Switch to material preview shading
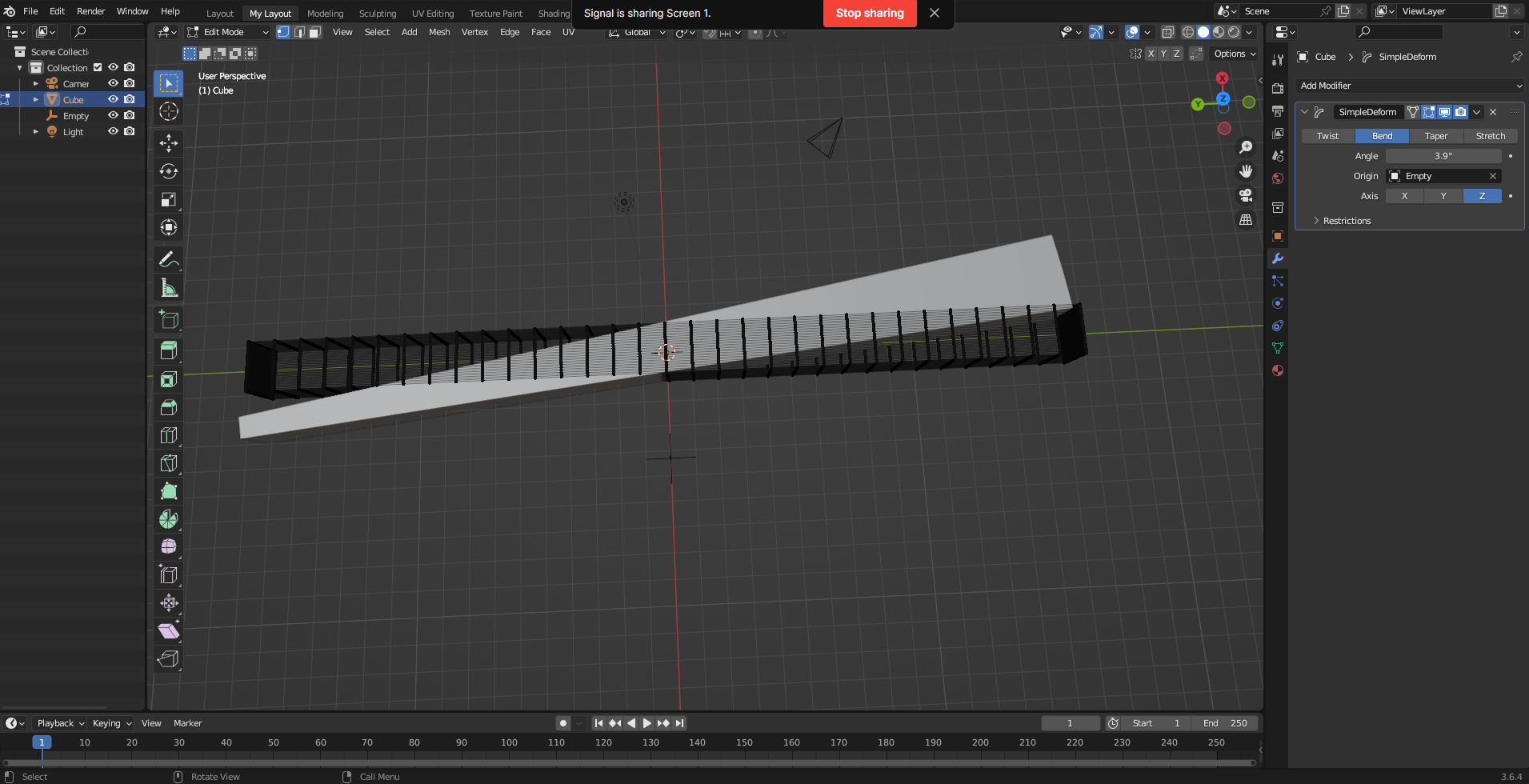Screen dimensions: 1529x784 tap(1219, 32)
